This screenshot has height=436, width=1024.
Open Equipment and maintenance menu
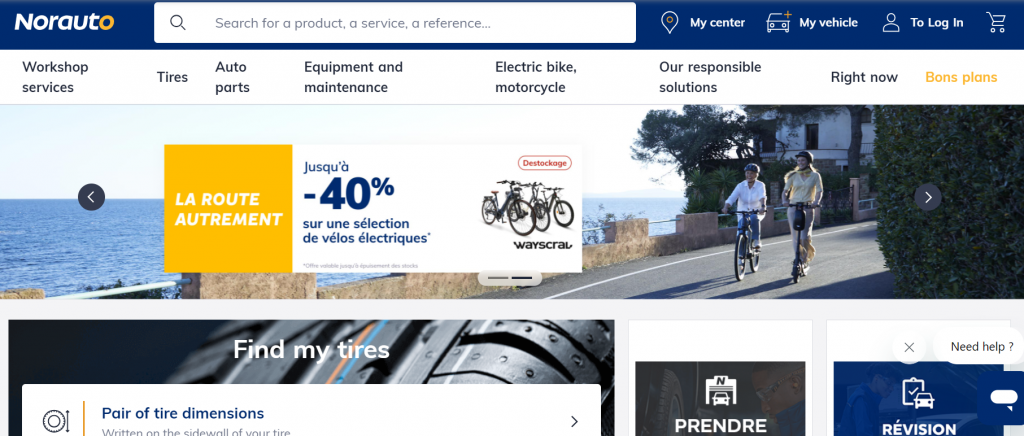pyautogui.click(x=353, y=77)
